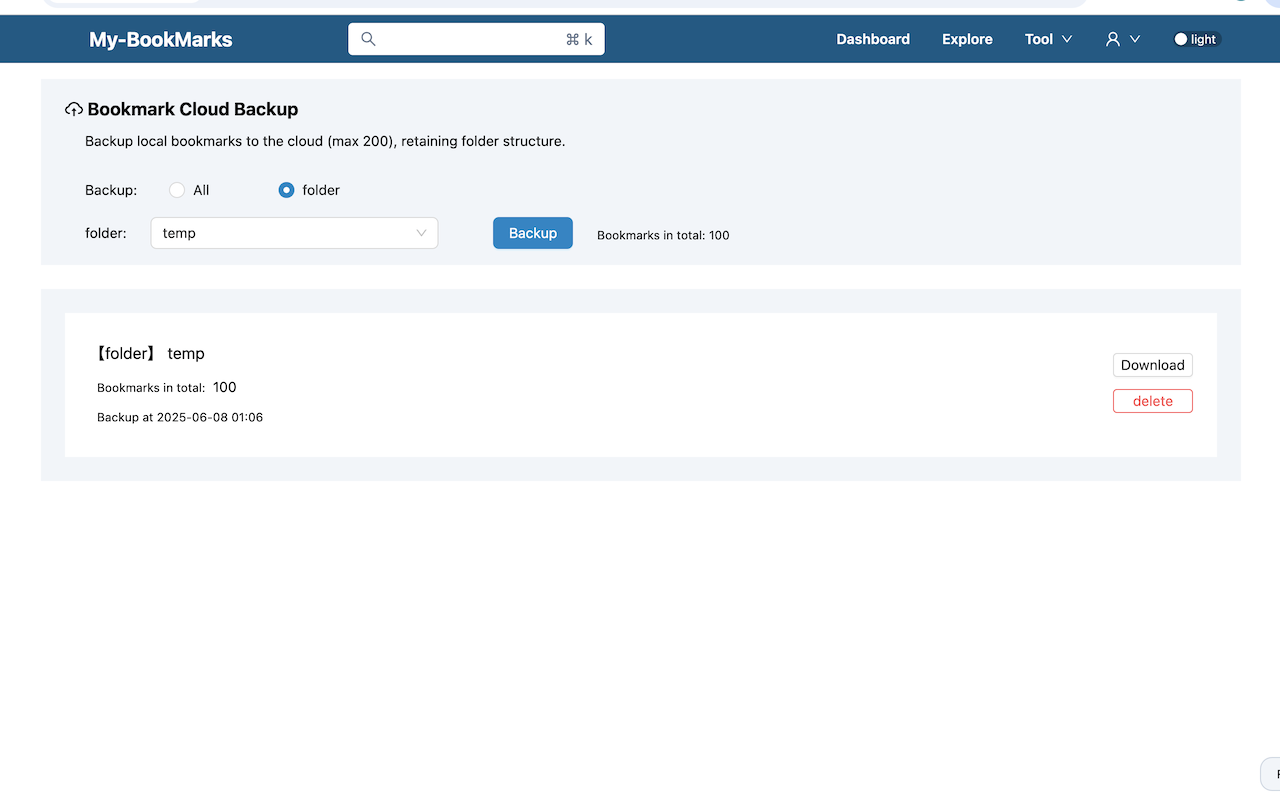The image size is (1280, 800).
Task: Click Backup at 2025-06-08 01:06 text
Action: (x=180, y=417)
